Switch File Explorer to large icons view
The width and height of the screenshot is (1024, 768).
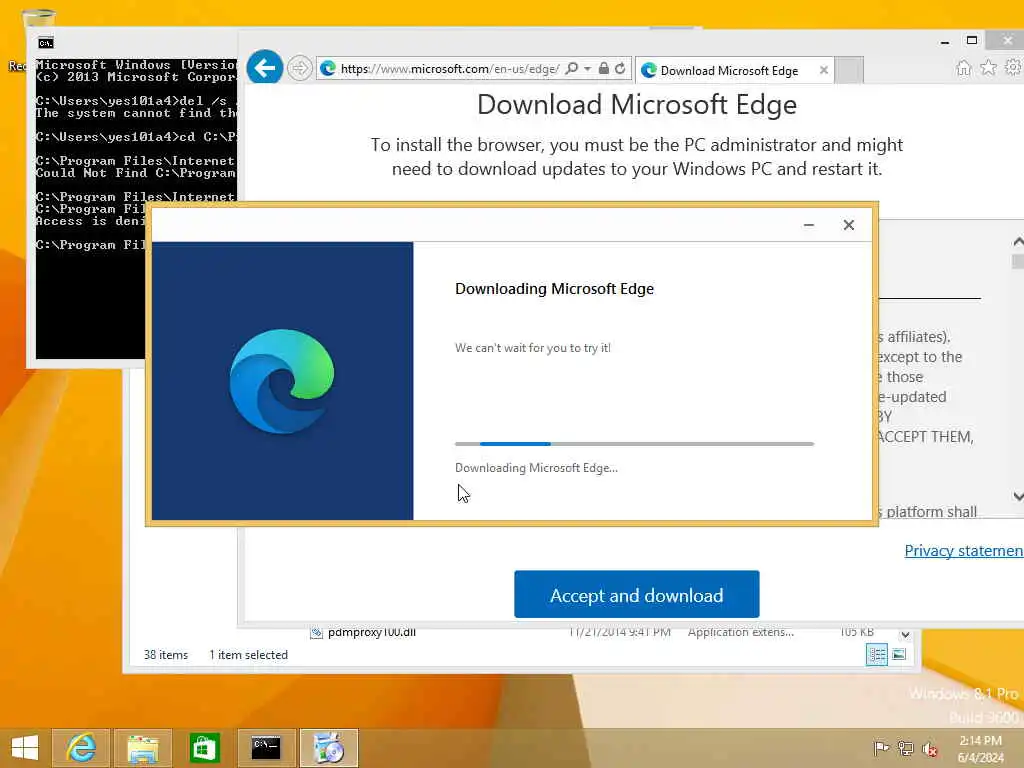899,654
